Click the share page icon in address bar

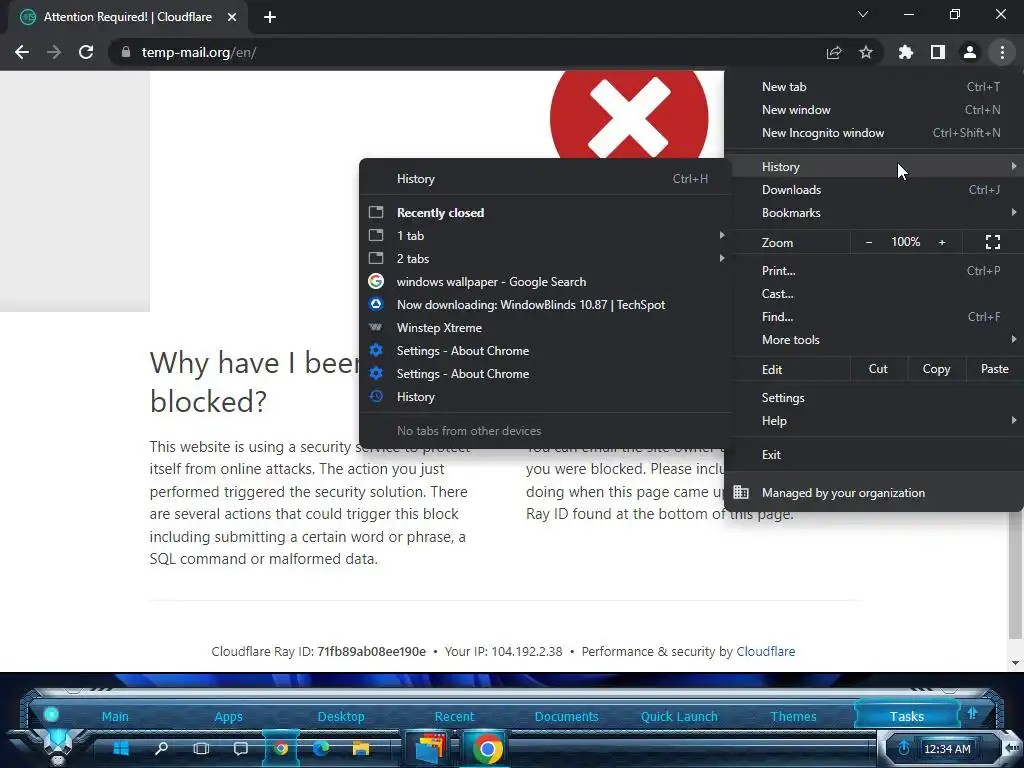point(834,52)
